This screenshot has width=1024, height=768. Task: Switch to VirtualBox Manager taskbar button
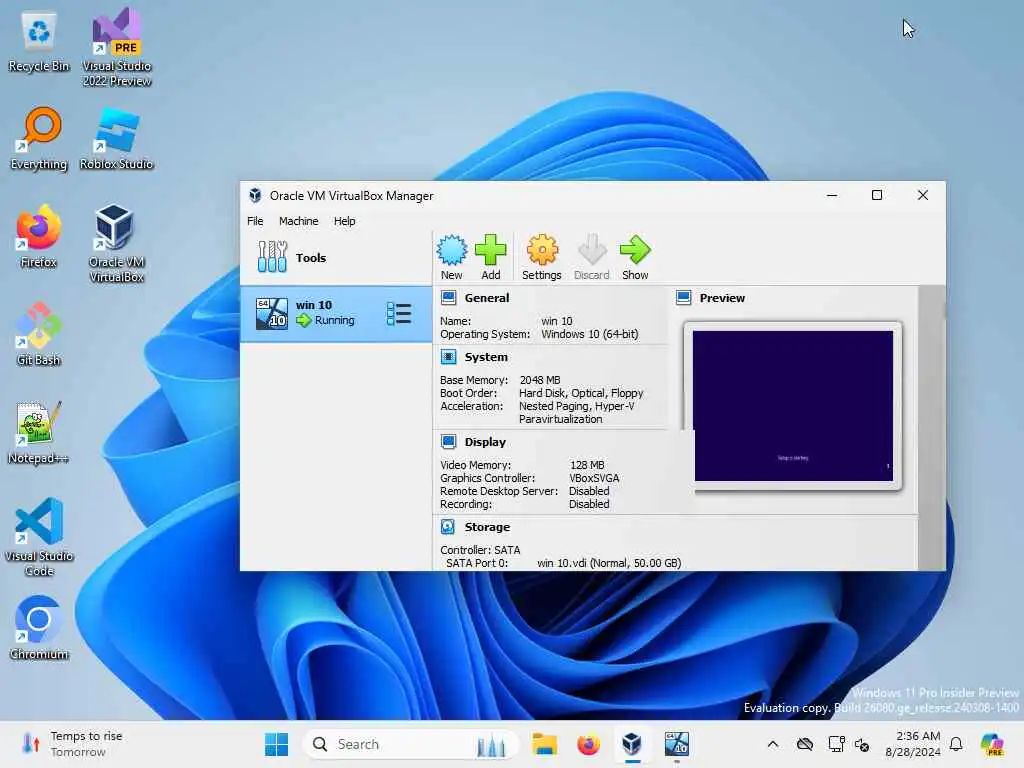(632, 744)
